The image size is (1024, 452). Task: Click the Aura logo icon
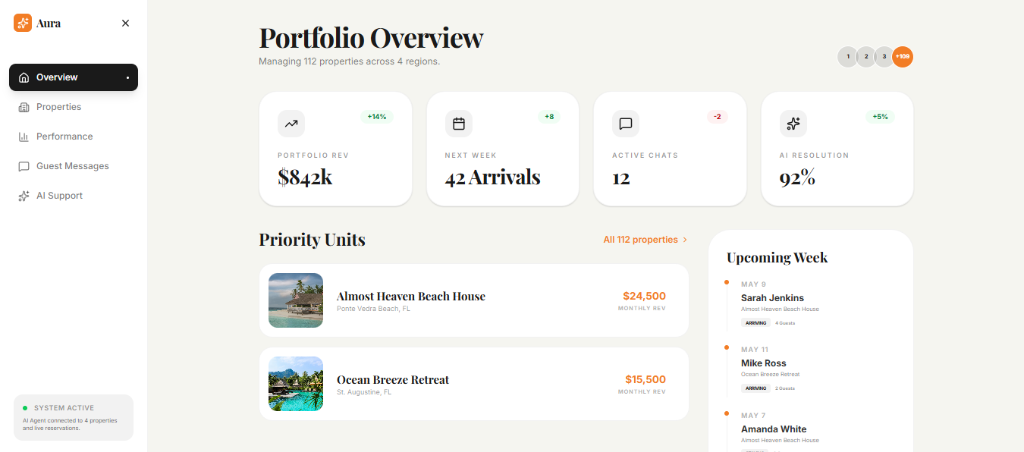[23, 23]
